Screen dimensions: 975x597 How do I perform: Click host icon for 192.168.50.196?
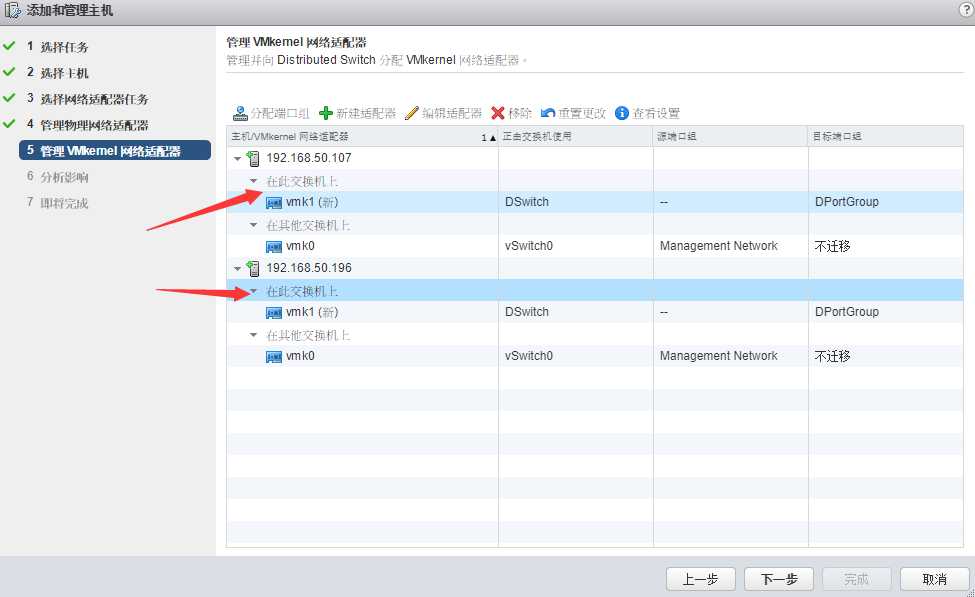253,269
